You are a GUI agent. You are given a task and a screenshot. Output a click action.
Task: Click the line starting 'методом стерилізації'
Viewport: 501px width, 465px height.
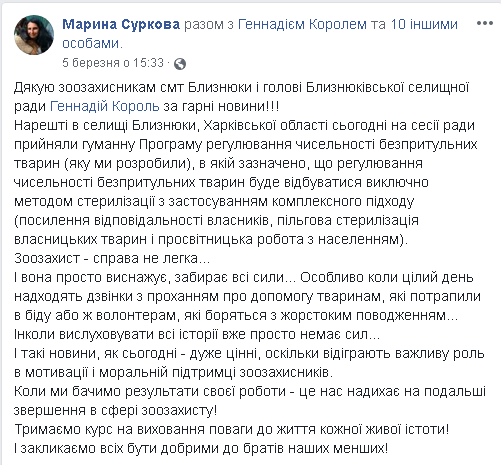(214, 201)
